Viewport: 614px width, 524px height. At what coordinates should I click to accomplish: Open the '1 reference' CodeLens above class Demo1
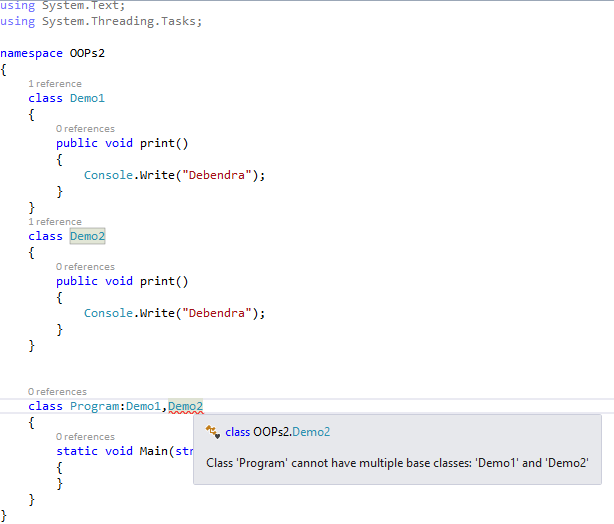(55, 84)
